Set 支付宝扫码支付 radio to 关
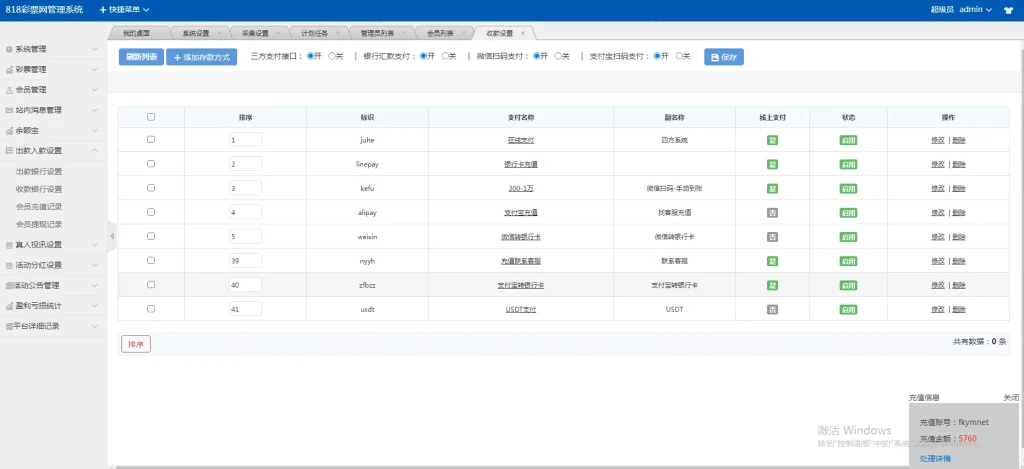This screenshot has width=1024, height=469. tap(678, 56)
